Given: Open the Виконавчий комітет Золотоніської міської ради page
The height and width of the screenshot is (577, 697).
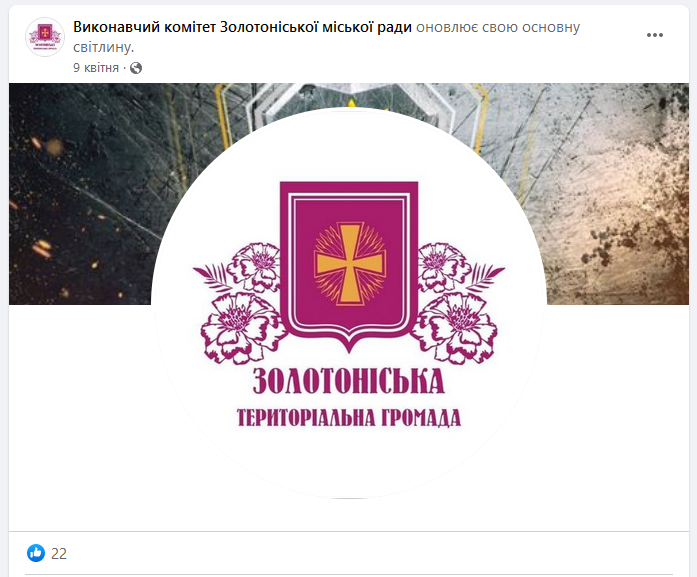Looking at the screenshot, I should pos(242,27).
